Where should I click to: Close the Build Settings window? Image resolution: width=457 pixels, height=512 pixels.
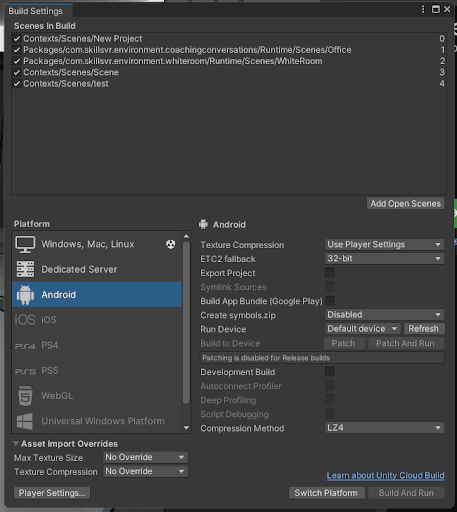tap(447, 9)
